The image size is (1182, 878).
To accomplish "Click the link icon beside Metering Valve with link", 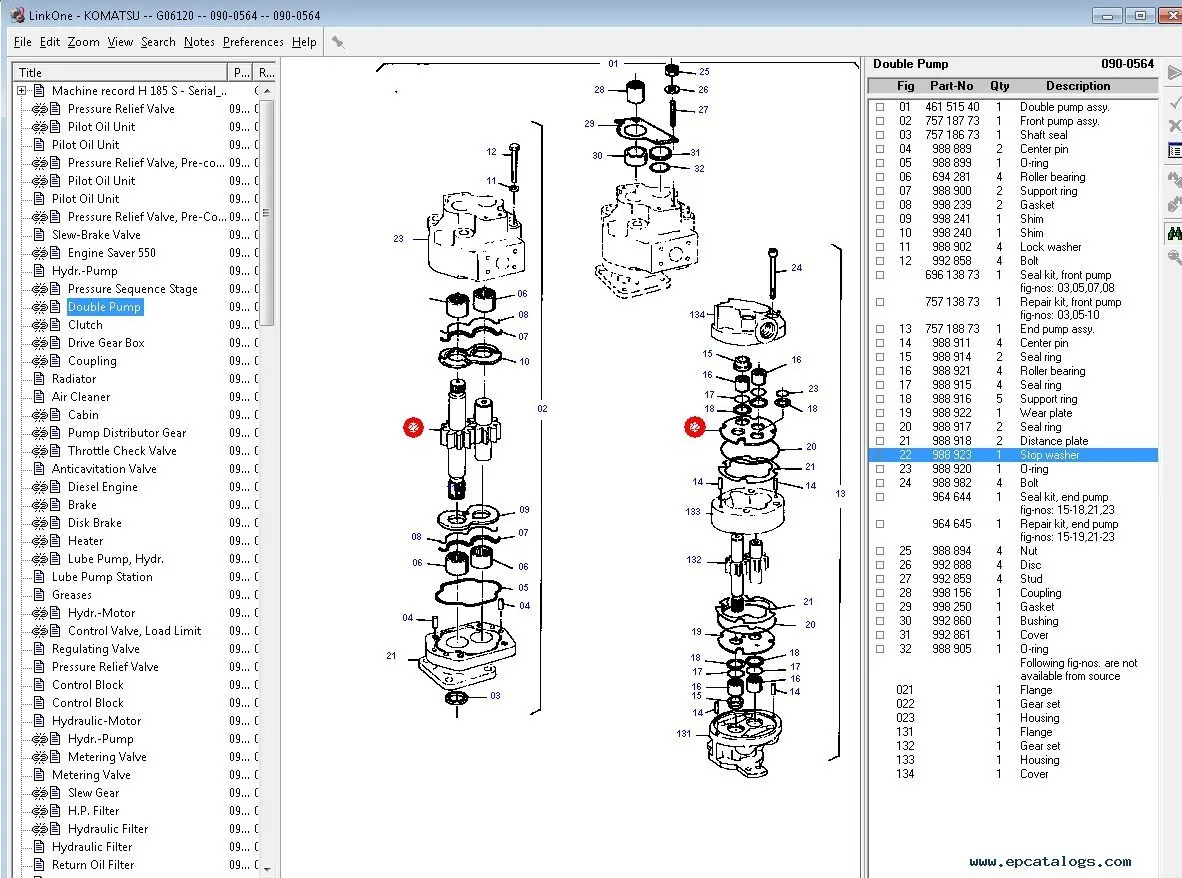I will [x=40, y=757].
